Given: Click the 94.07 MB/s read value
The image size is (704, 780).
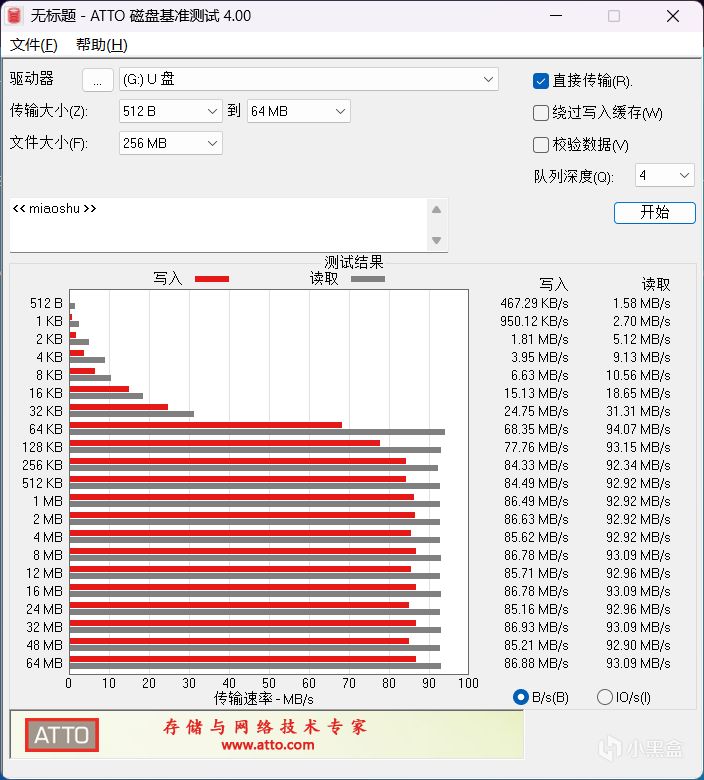Looking at the screenshot, I should pos(638,429).
